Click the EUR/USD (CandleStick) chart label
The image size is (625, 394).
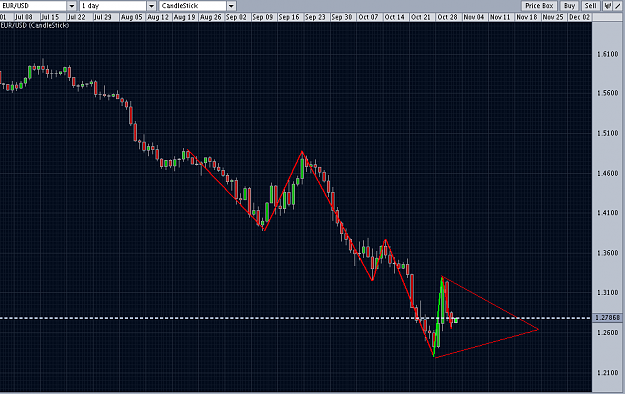tap(35, 25)
